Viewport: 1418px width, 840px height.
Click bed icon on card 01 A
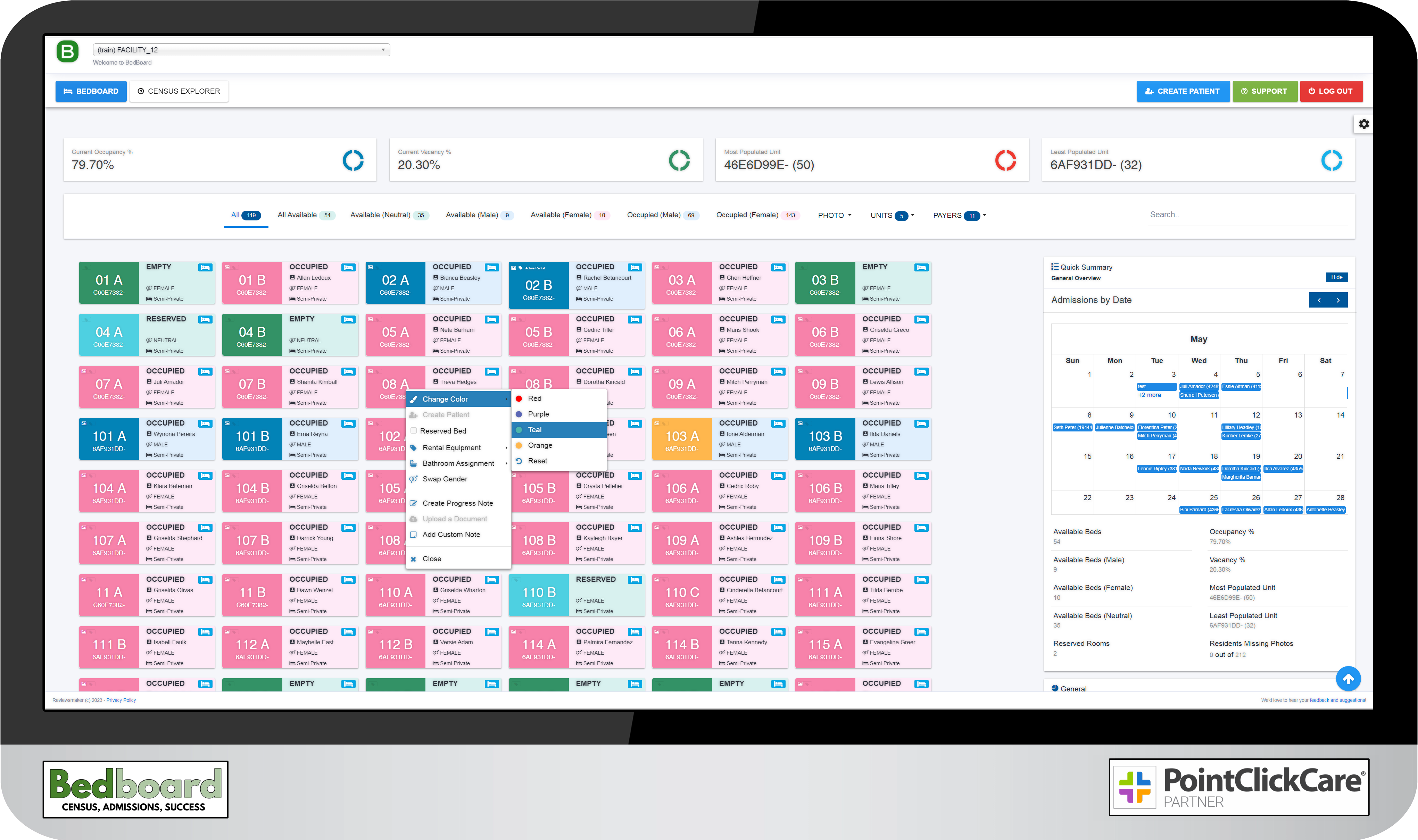(x=205, y=267)
